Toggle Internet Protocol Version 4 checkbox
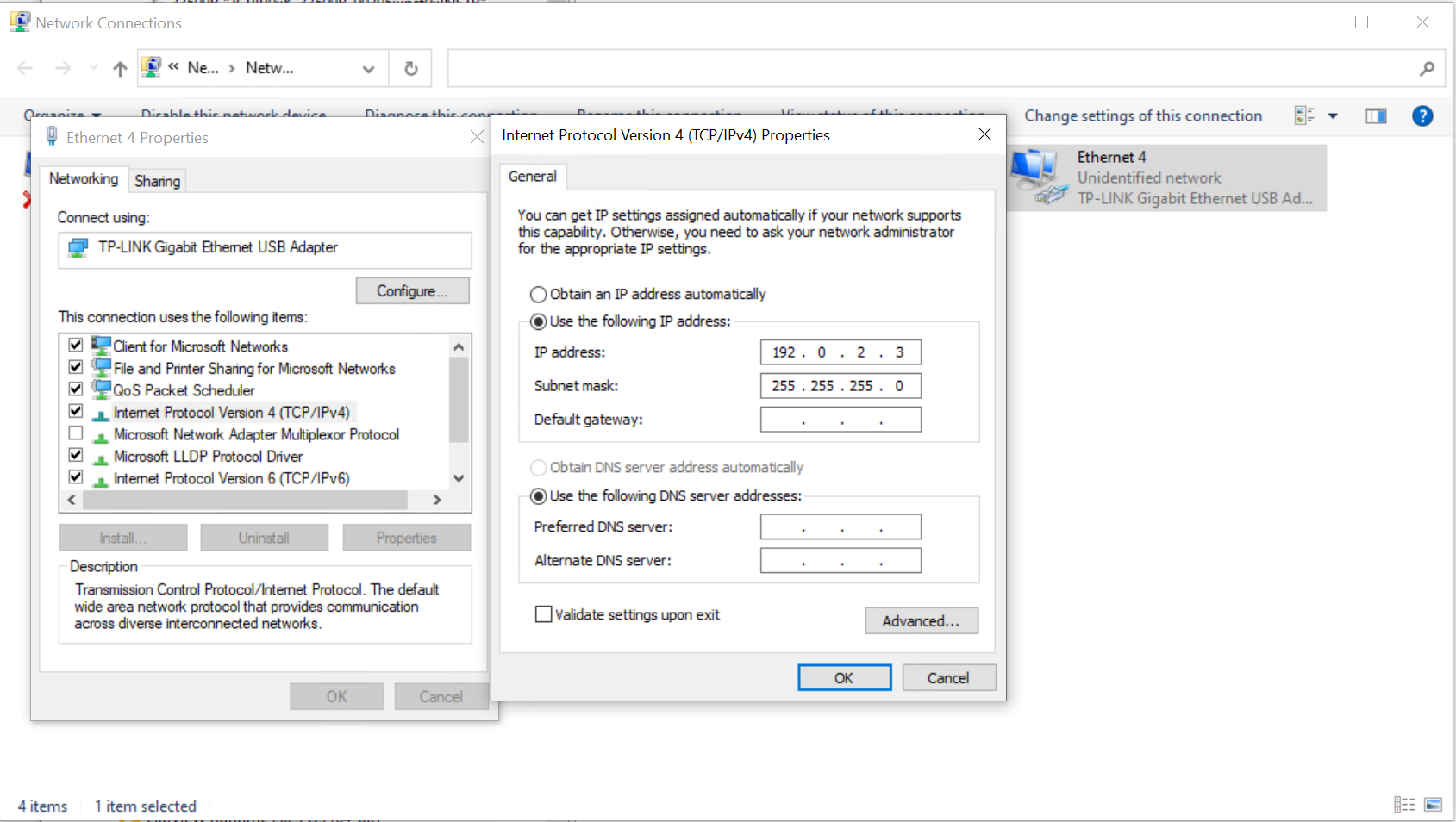 click(76, 411)
